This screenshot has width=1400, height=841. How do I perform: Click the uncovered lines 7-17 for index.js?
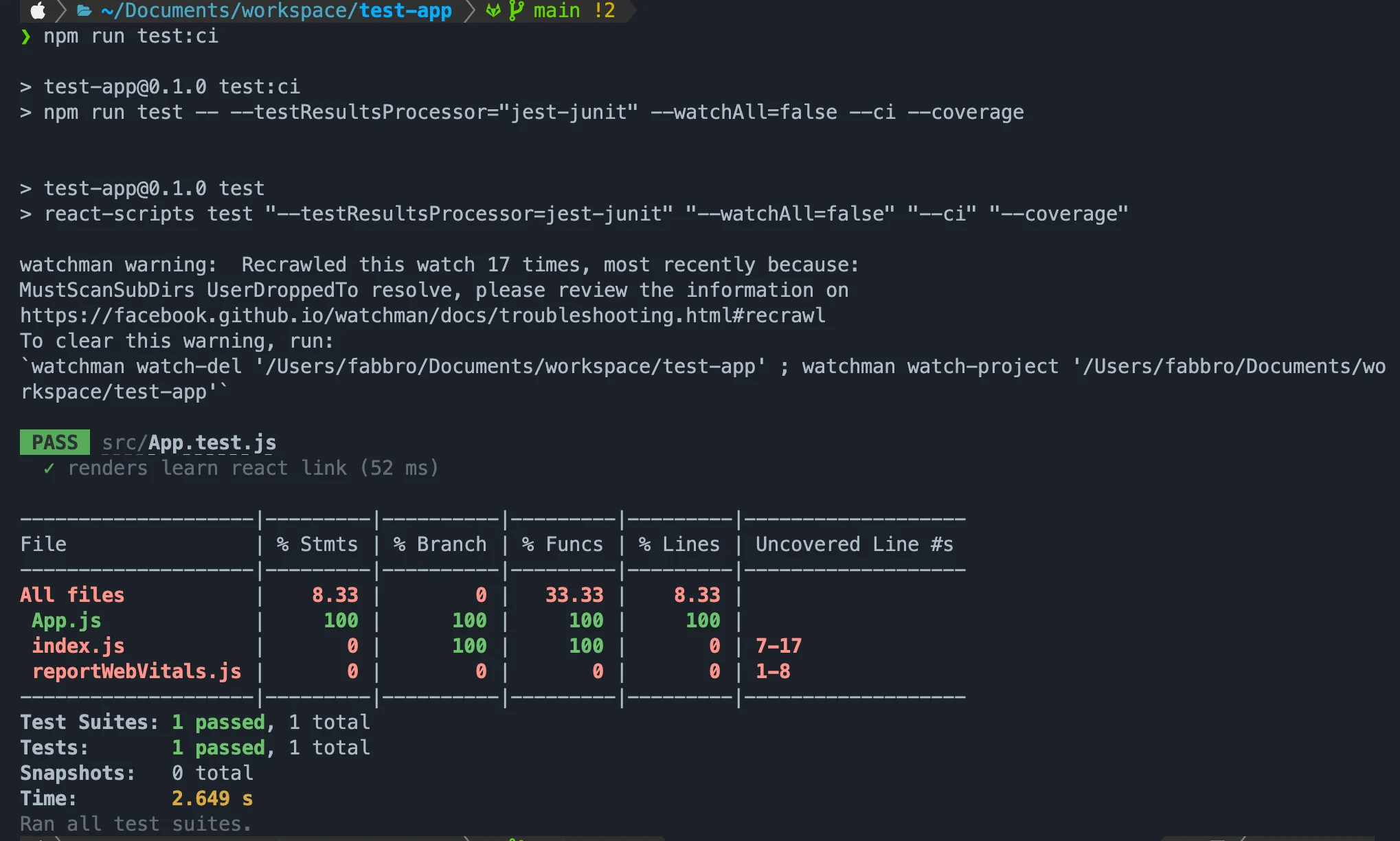[778, 645]
